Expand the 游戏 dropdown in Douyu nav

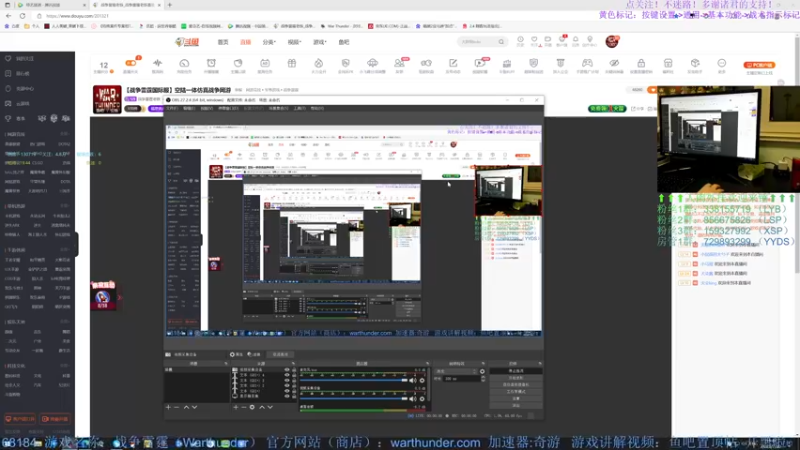pyautogui.click(x=319, y=42)
